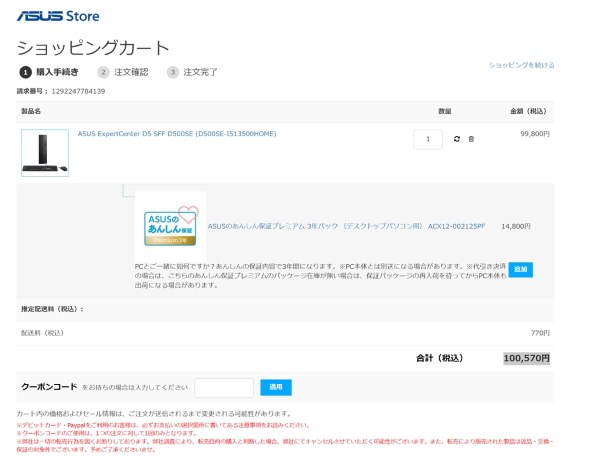Image resolution: width=596 pixels, height=462 pixels.
Task: Click the ショッピングカート page heading
Action: click(93, 48)
